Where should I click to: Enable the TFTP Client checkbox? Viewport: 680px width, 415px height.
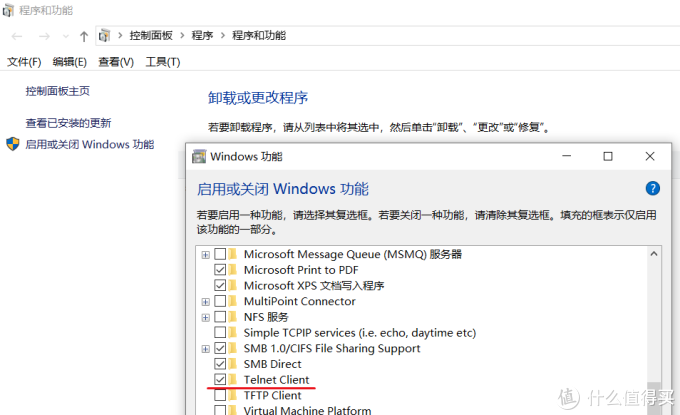click(220, 396)
